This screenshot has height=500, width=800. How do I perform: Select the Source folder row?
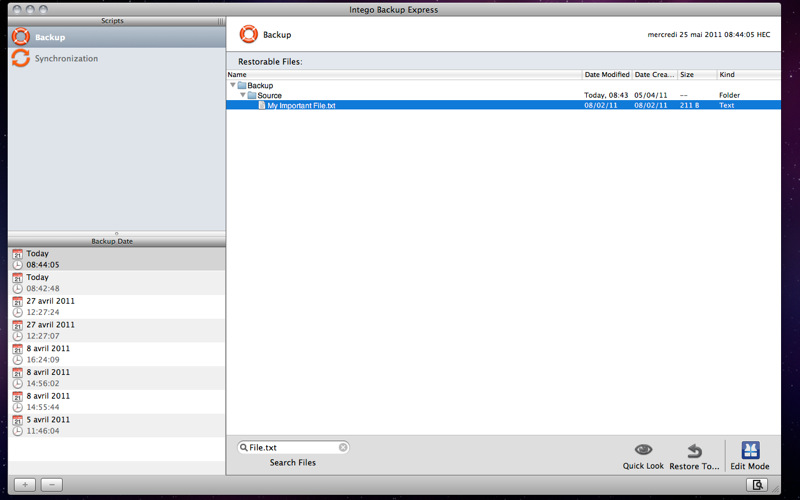pos(503,95)
